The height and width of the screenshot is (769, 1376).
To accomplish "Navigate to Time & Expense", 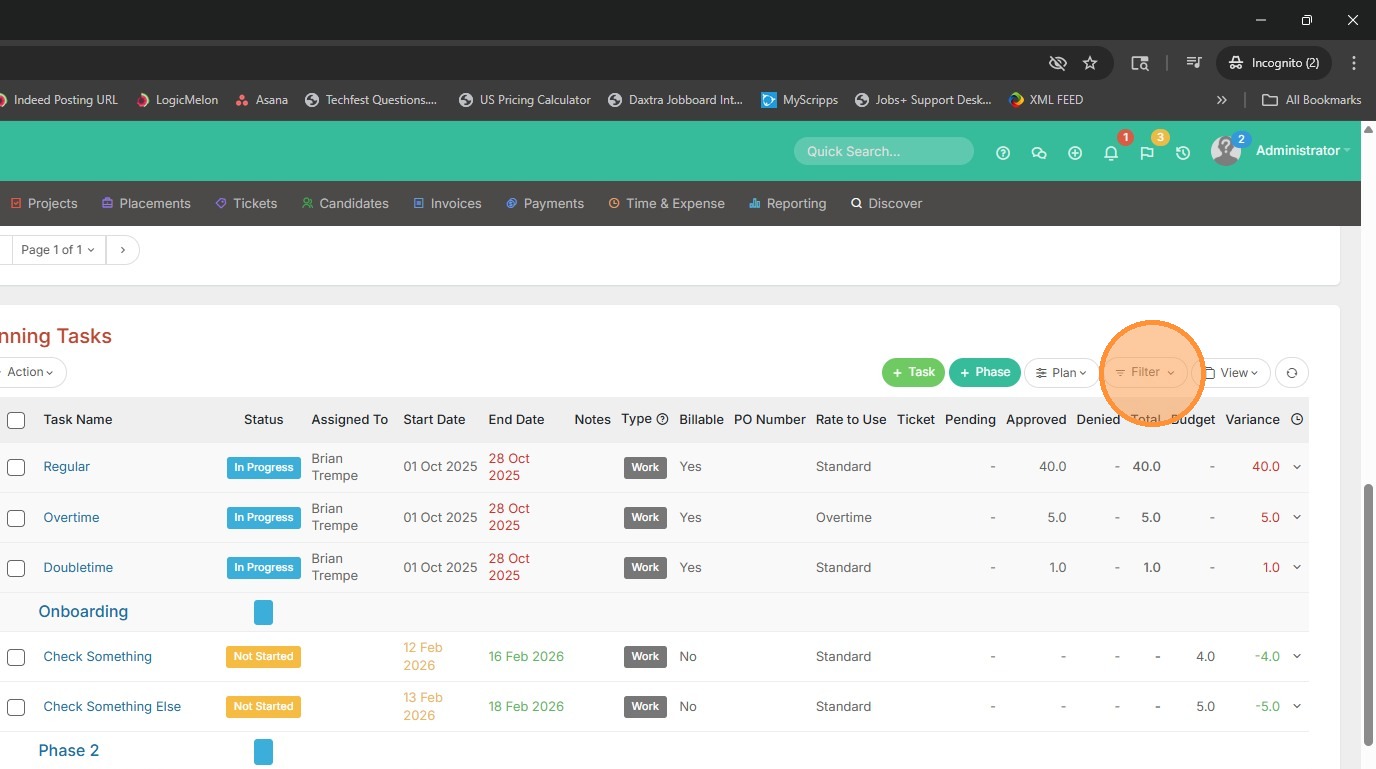I will coord(666,204).
